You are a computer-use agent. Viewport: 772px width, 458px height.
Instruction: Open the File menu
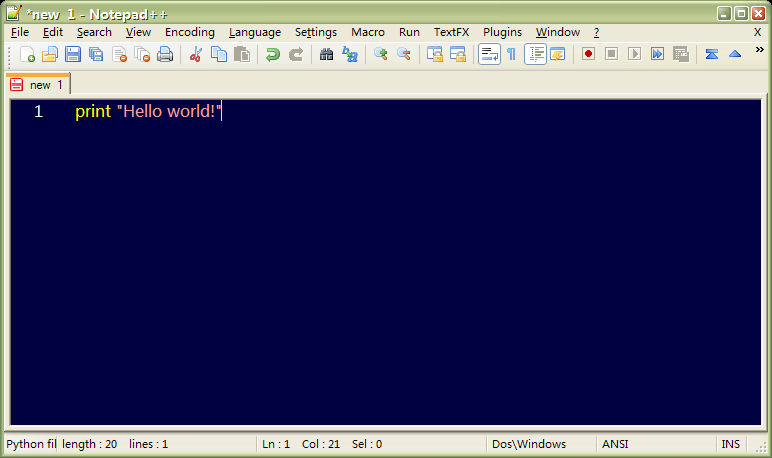[x=20, y=33]
